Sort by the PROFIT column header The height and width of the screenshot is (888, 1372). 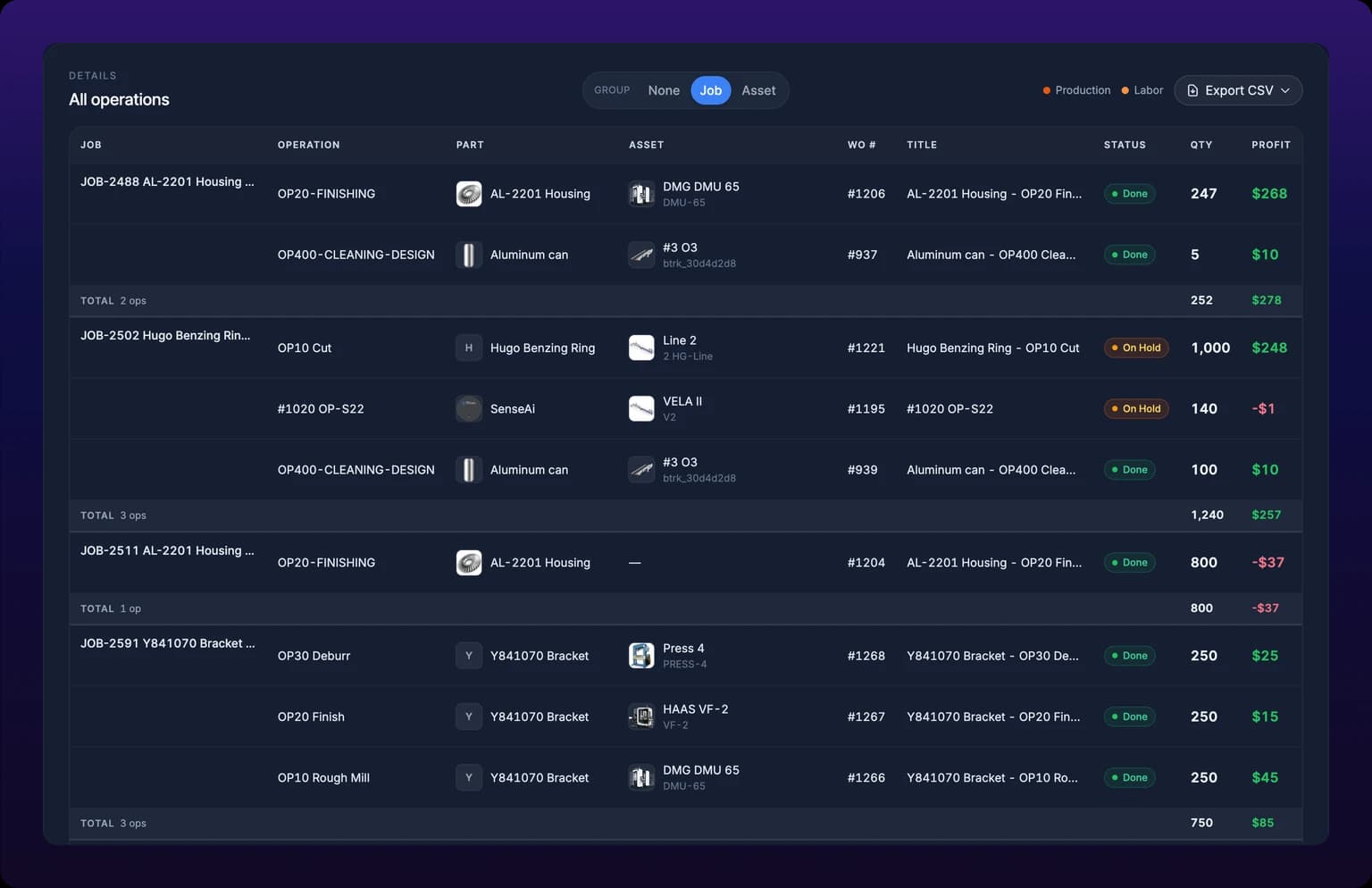[x=1271, y=145]
